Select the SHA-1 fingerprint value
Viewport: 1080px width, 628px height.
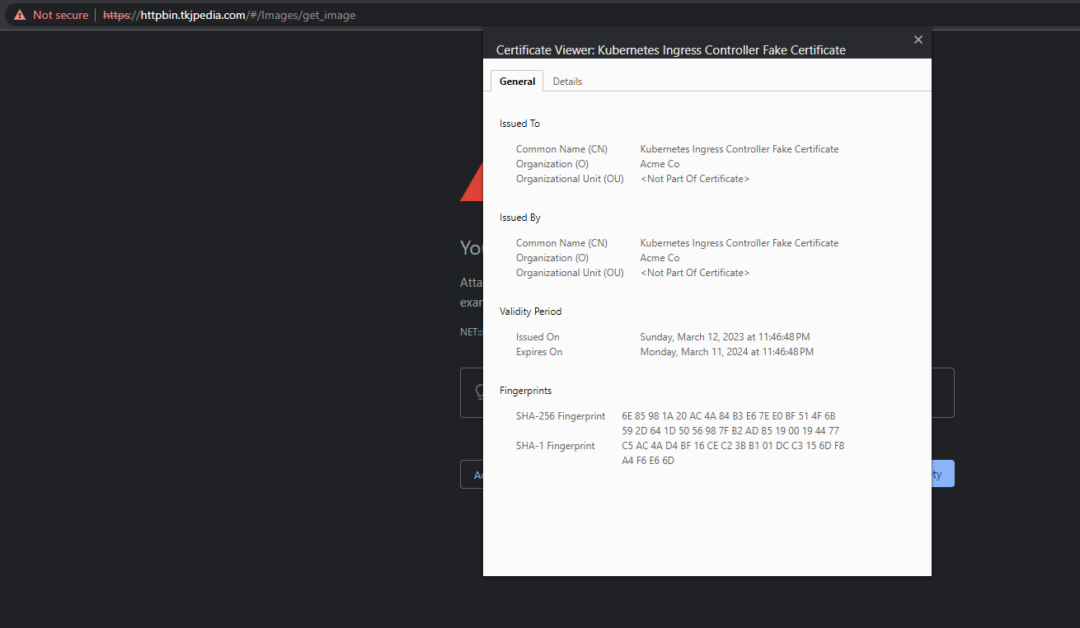(x=730, y=452)
